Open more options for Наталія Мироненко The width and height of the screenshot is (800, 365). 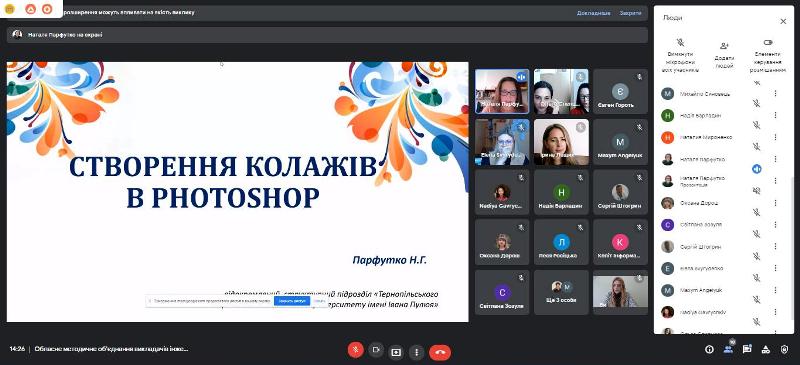click(x=776, y=137)
